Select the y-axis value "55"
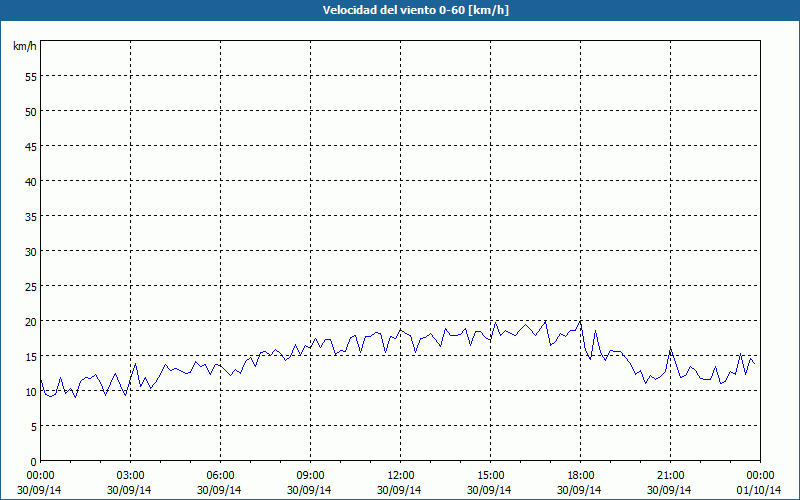 31,77
